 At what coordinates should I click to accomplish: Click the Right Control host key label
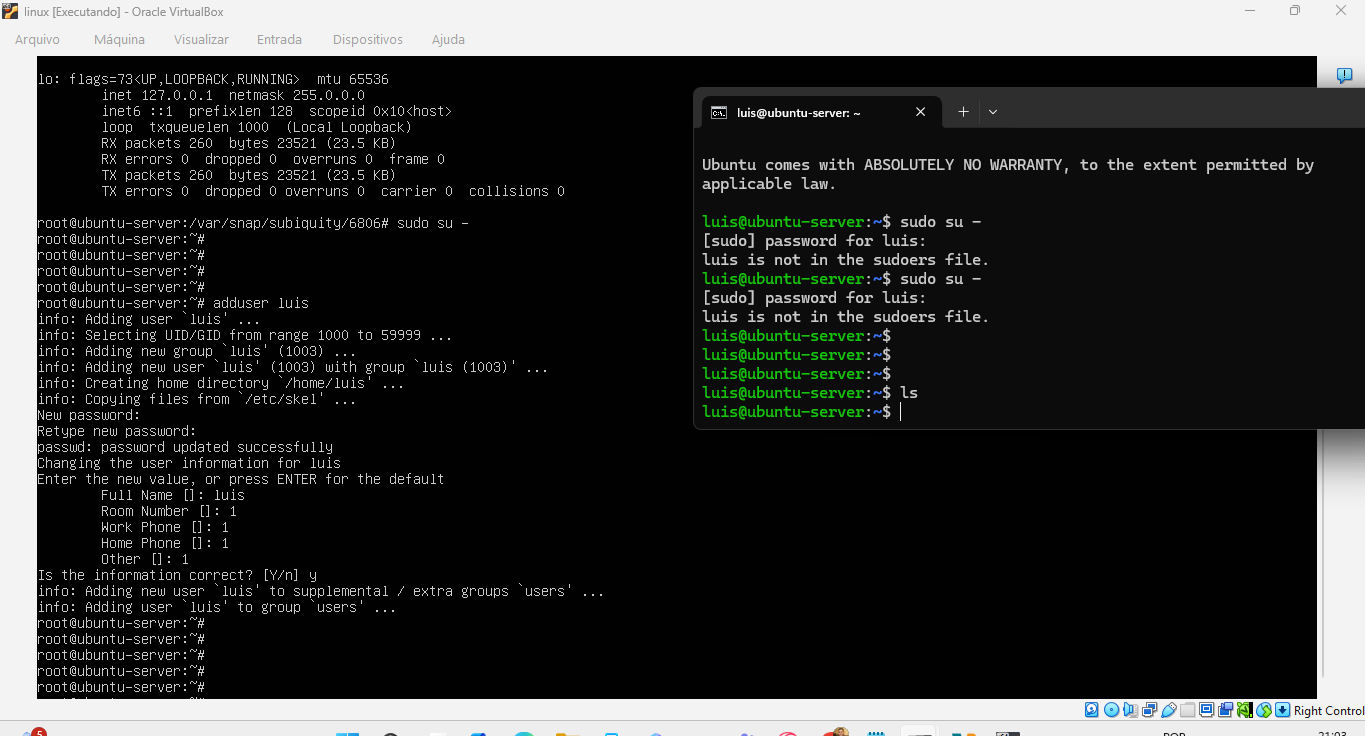[1328, 711]
